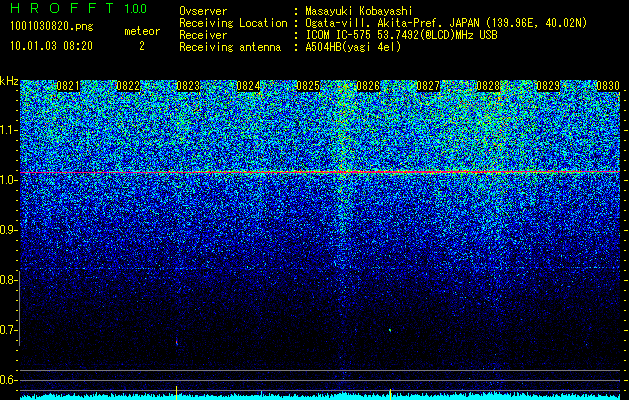Click the ICOM IC-575 53.7492 MHz USB text
This screenshot has height=400, width=629.
coord(401,35)
